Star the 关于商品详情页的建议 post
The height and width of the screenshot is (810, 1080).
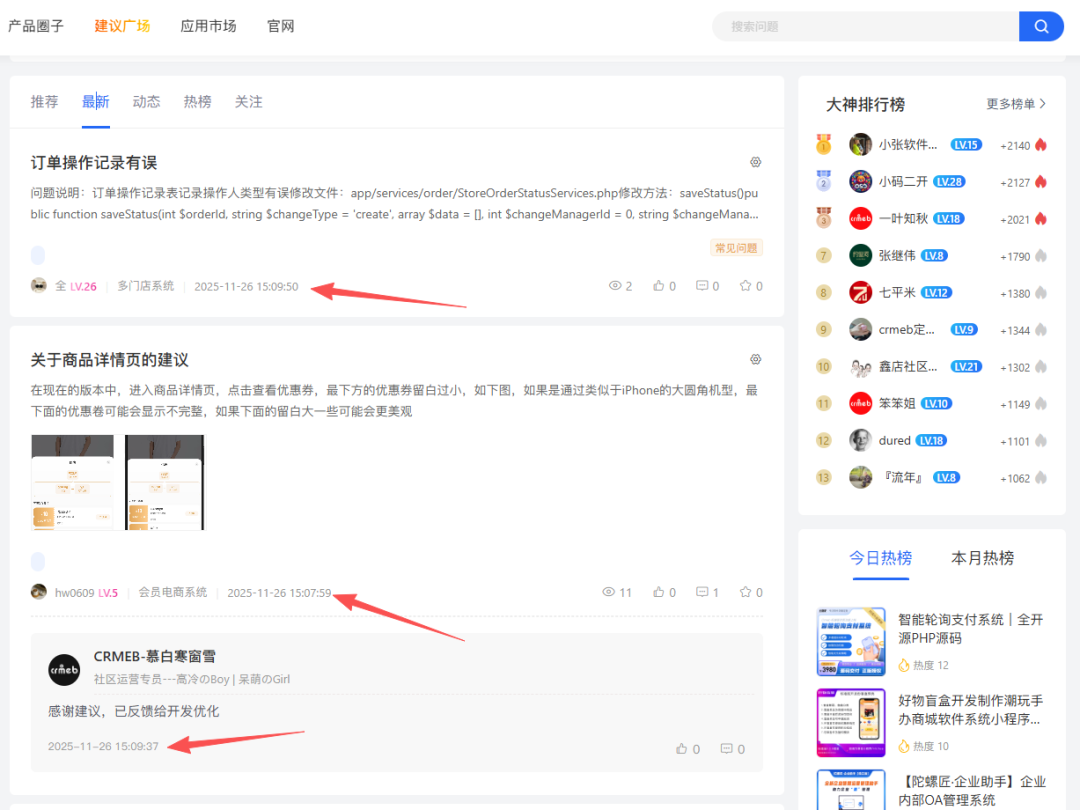pyautogui.click(x=750, y=592)
